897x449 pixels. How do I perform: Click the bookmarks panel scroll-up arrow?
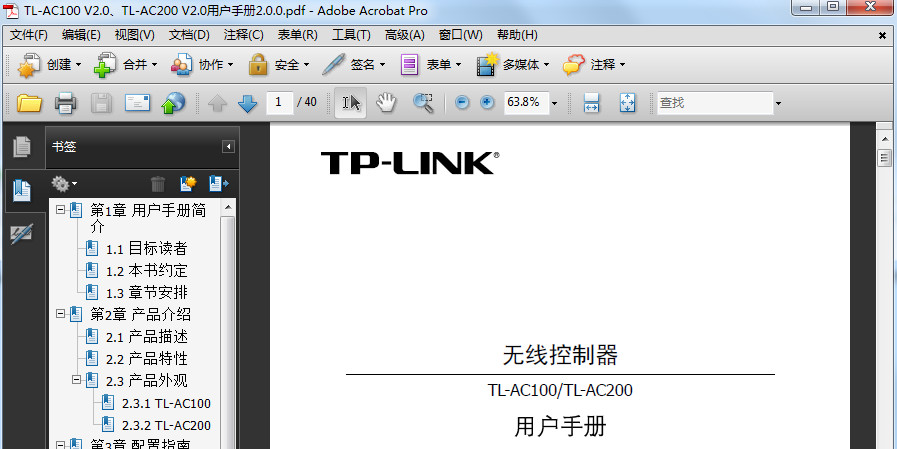tap(228, 207)
